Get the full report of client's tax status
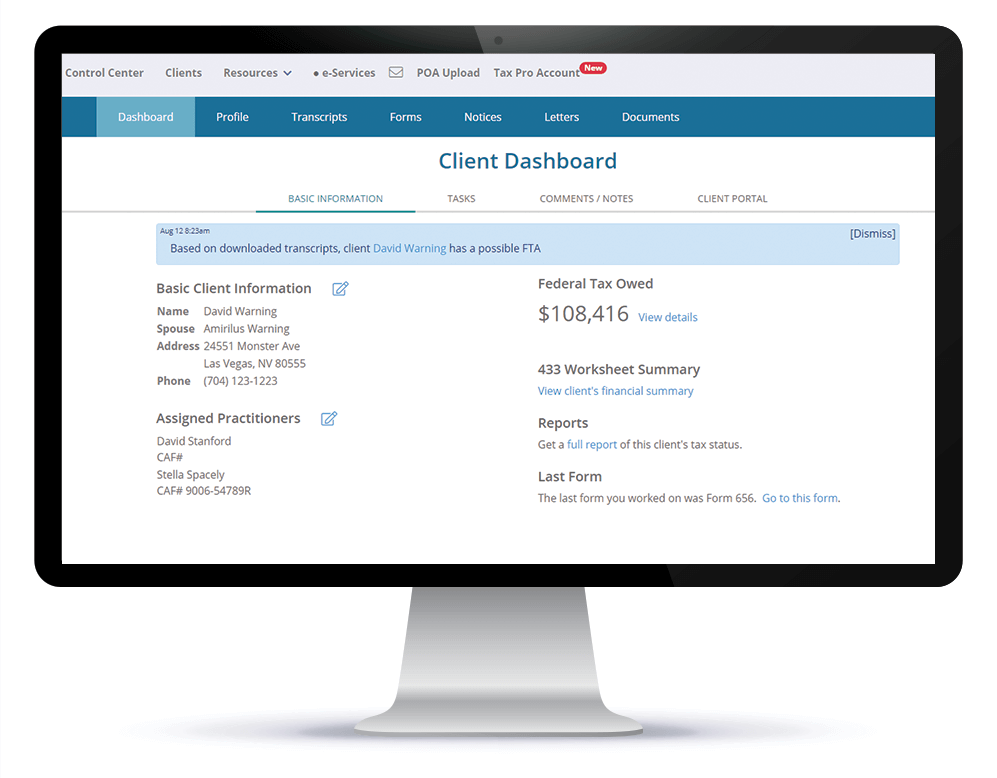The image size is (997, 778). point(593,443)
